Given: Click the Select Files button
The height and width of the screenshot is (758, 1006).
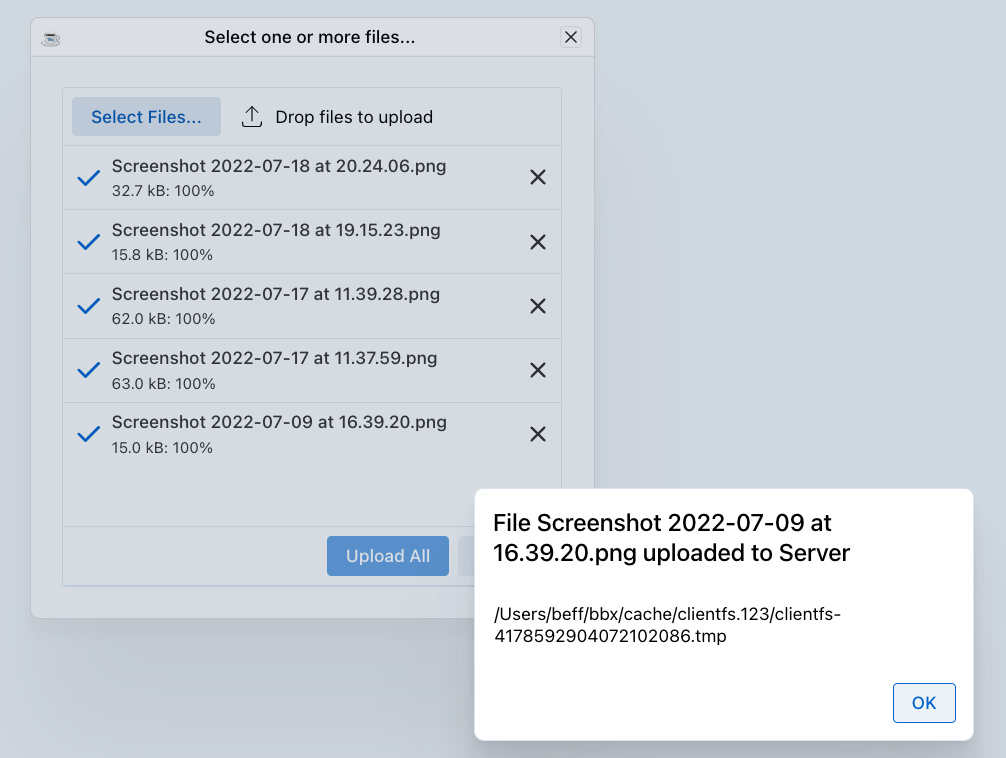Looking at the screenshot, I should click(x=146, y=116).
